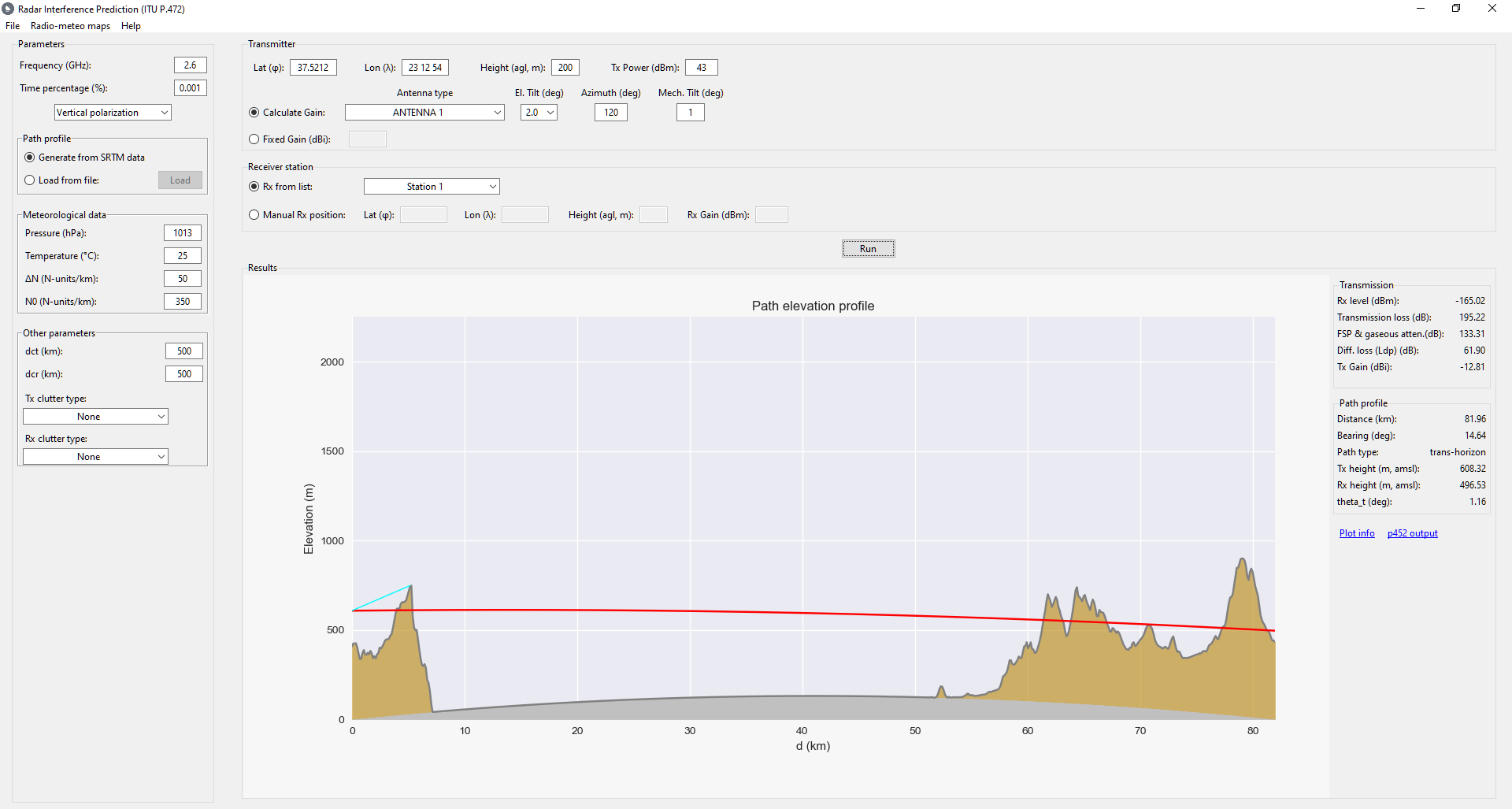The height and width of the screenshot is (809, 1512).
Task: Open the File menu
Action: coord(13,26)
